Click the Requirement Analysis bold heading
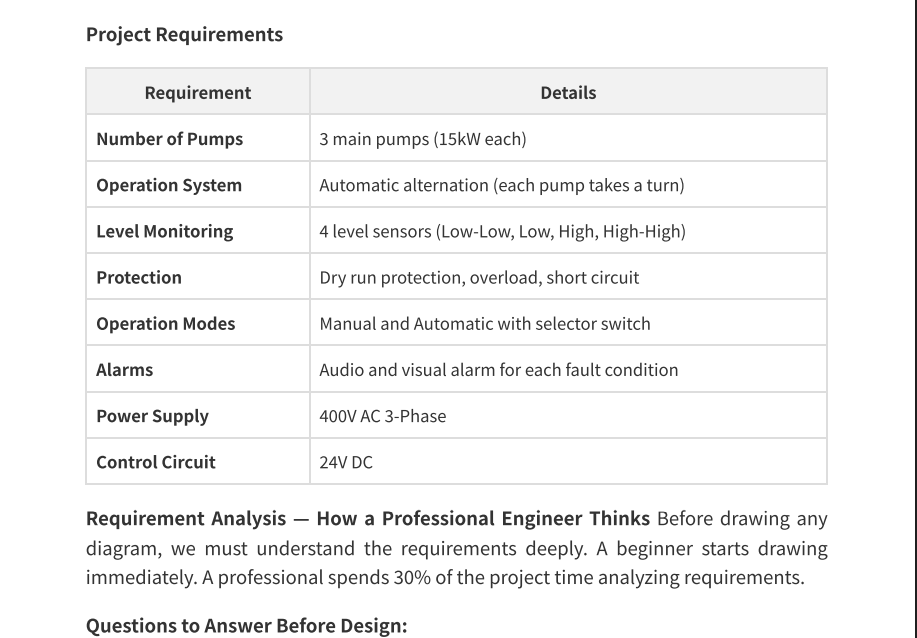Image resolution: width=917 pixels, height=638 pixels. coord(368,519)
